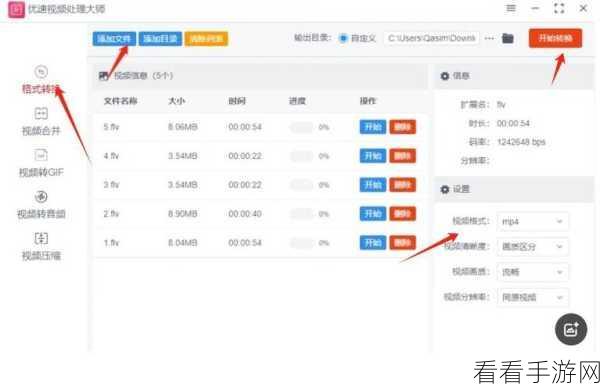Viewport: 600px width, 391px height.
Task: Click the floating screenshot button at bottom right
Action: (x=571, y=329)
